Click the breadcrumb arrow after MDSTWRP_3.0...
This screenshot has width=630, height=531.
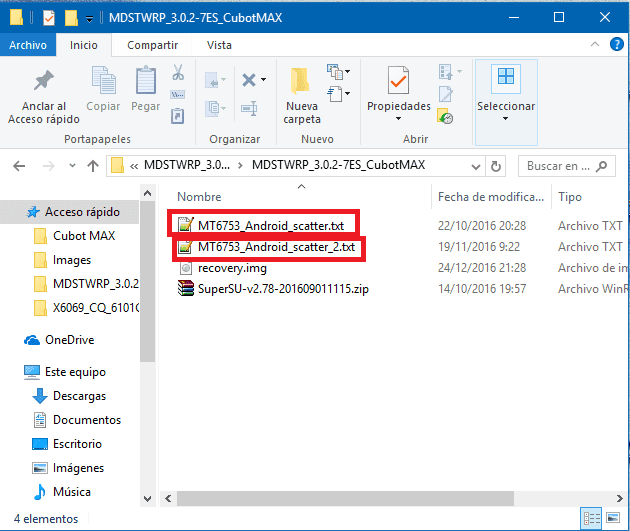pos(240,165)
